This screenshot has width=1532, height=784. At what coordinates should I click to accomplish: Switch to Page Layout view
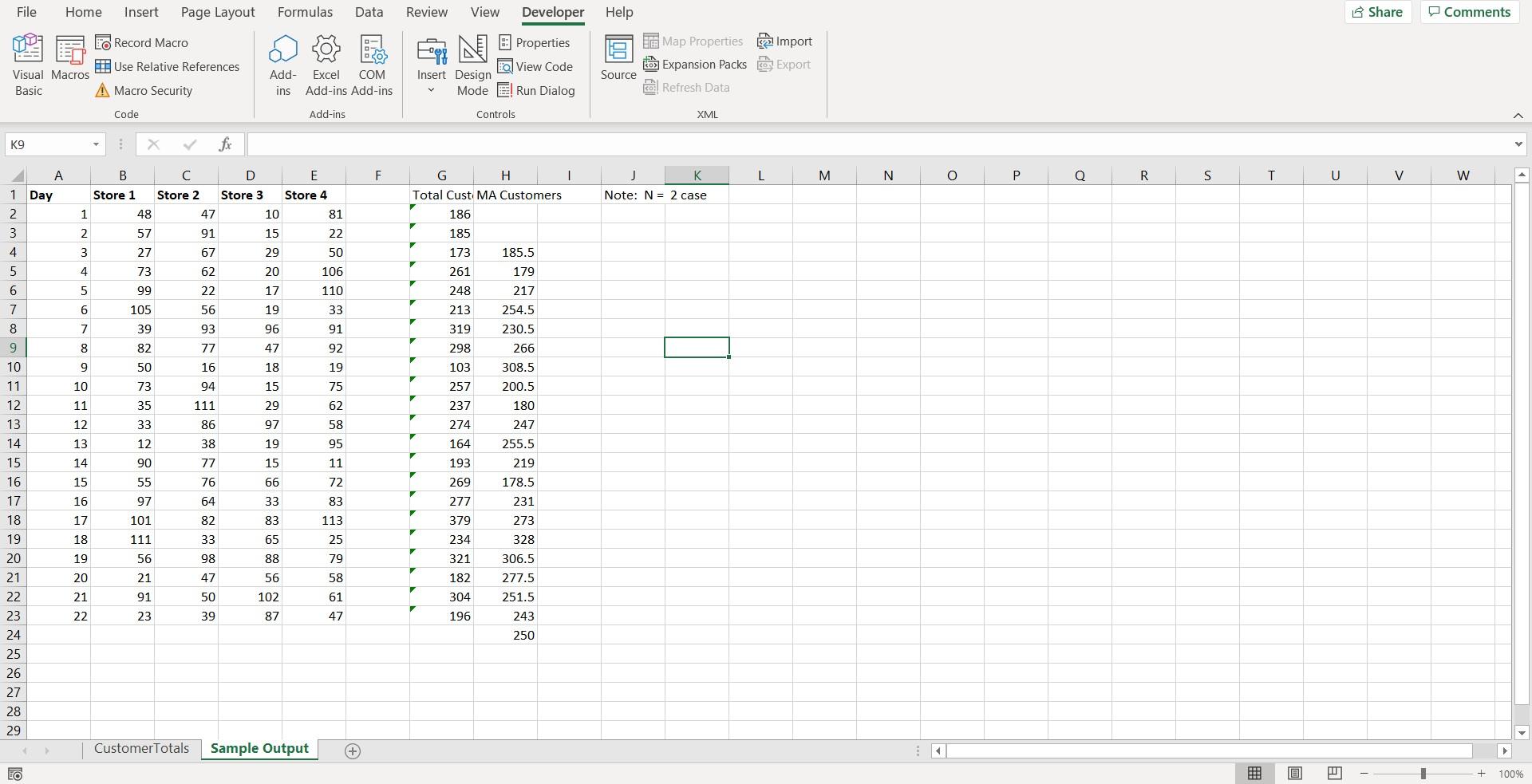point(1295,774)
